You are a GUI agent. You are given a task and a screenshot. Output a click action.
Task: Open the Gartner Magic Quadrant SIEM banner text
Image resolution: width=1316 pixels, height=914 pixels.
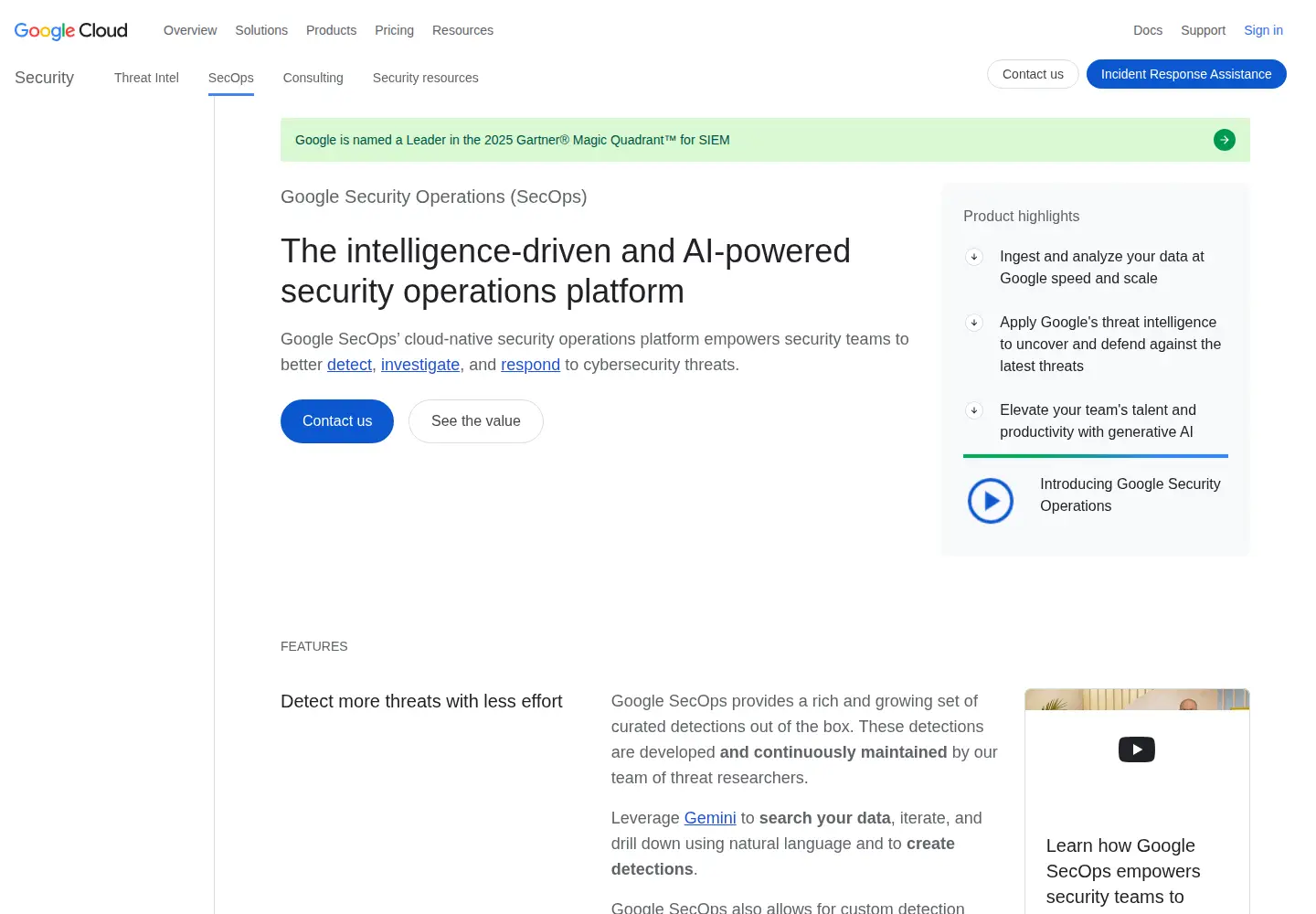coord(513,140)
